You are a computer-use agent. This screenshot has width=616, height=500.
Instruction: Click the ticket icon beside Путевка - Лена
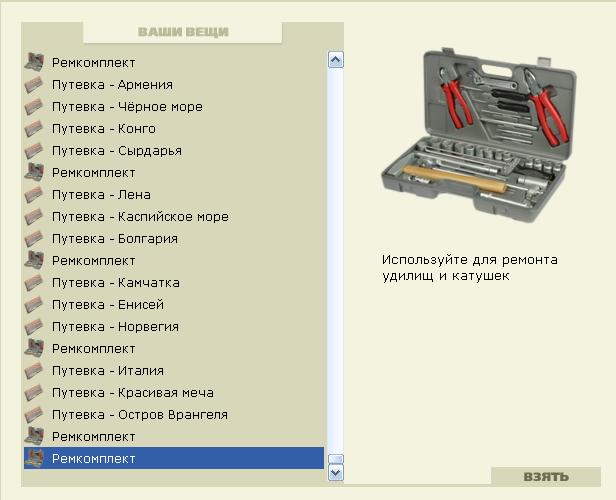34,194
